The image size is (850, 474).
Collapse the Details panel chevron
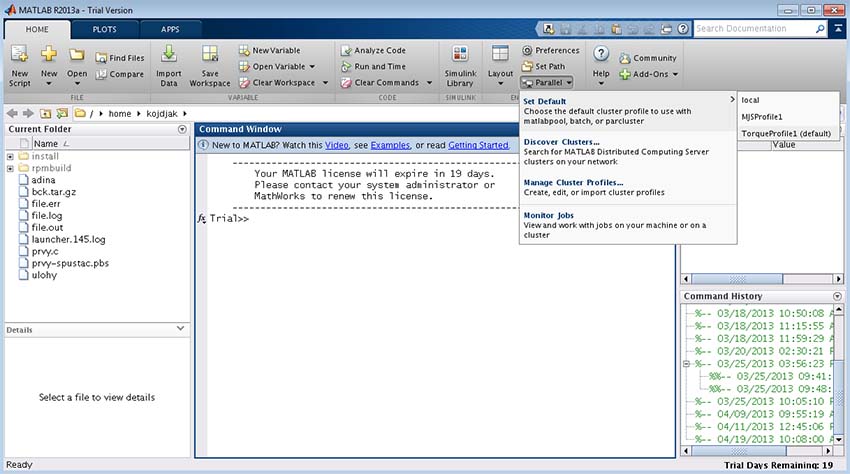[x=180, y=328]
